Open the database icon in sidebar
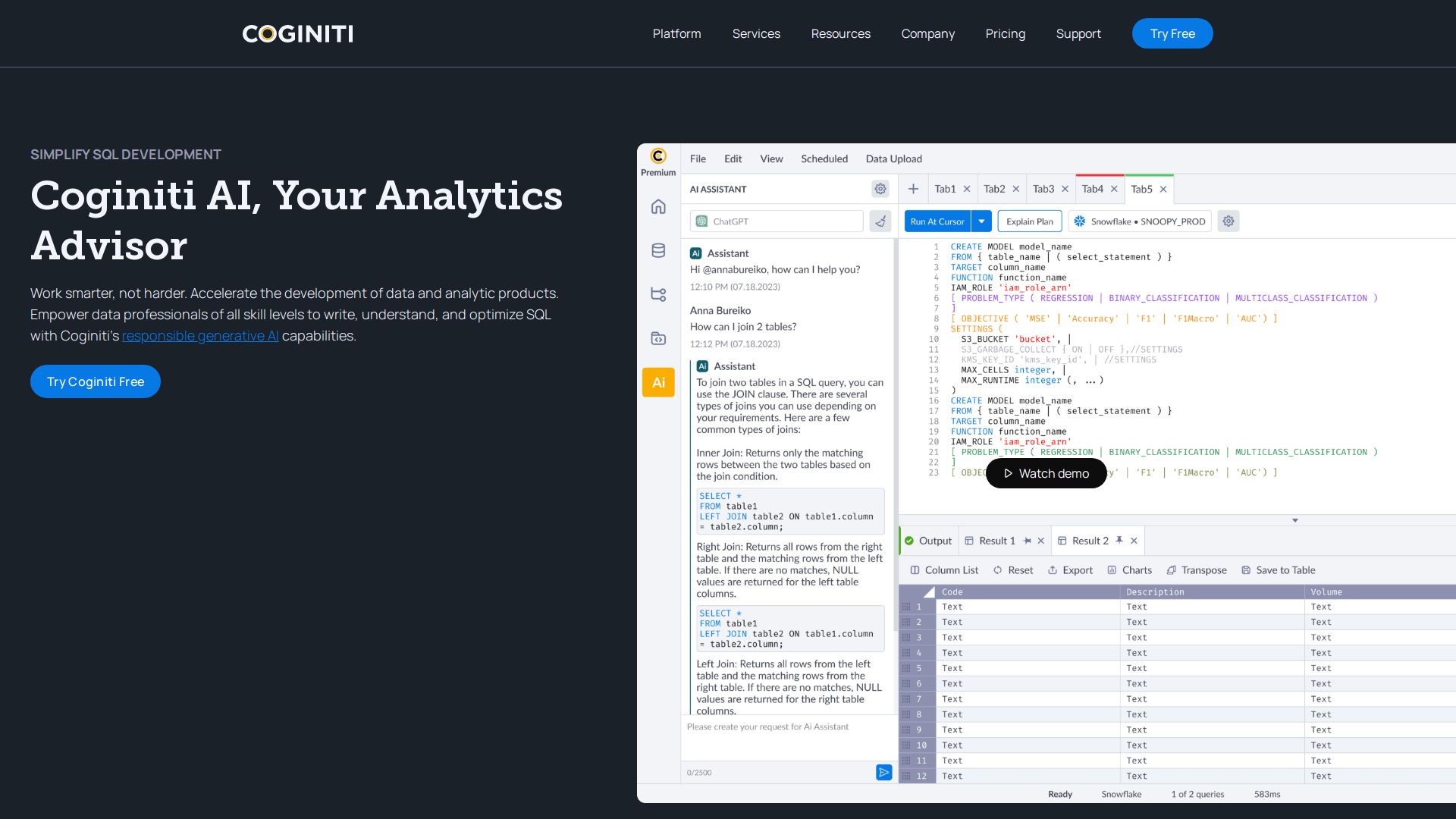The width and height of the screenshot is (1456, 819). click(x=658, y=250)
